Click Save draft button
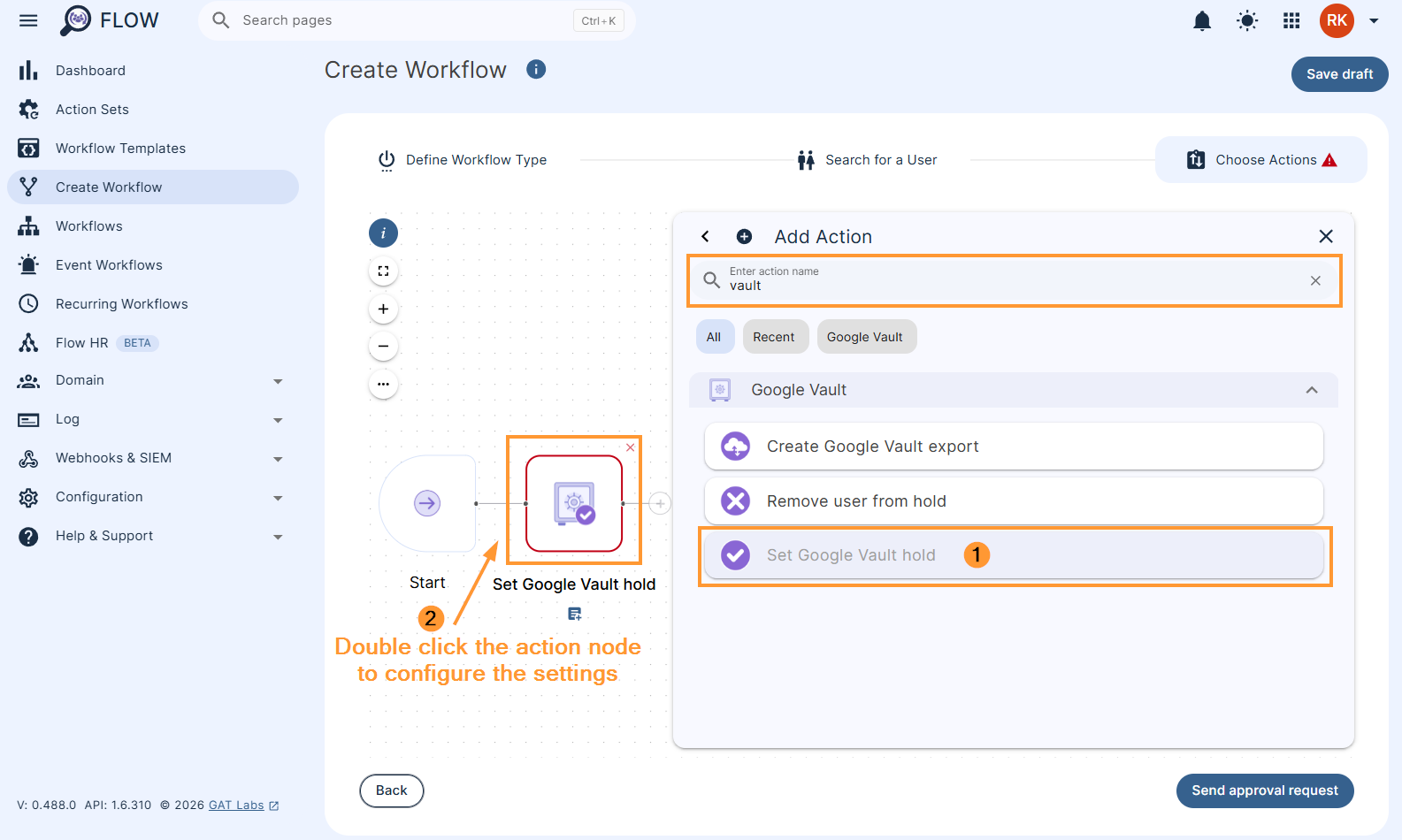The width and height of the screenshot is (1402, 840). click(1339, 74)
